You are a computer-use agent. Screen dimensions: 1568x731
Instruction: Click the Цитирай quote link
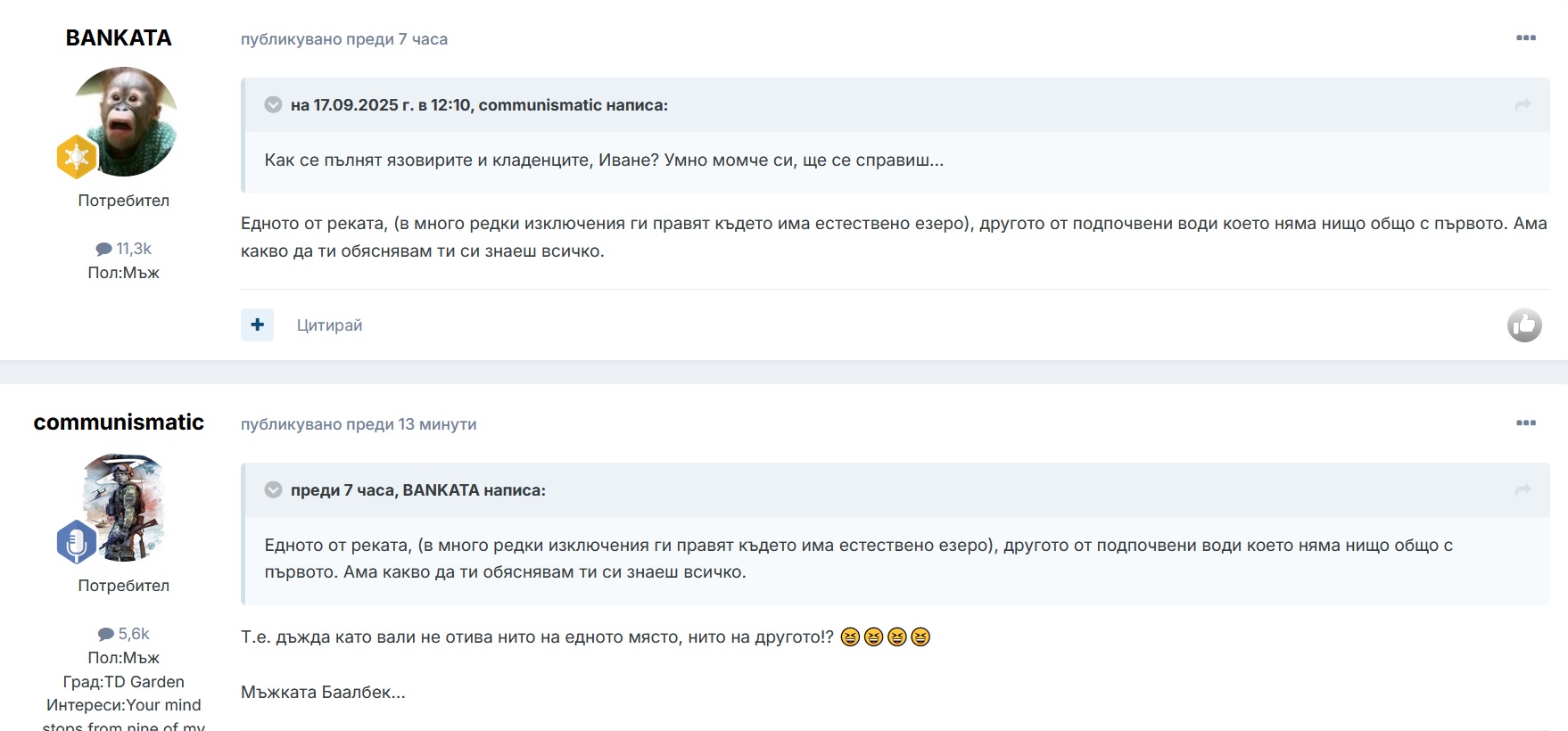(x=329, y=325)
